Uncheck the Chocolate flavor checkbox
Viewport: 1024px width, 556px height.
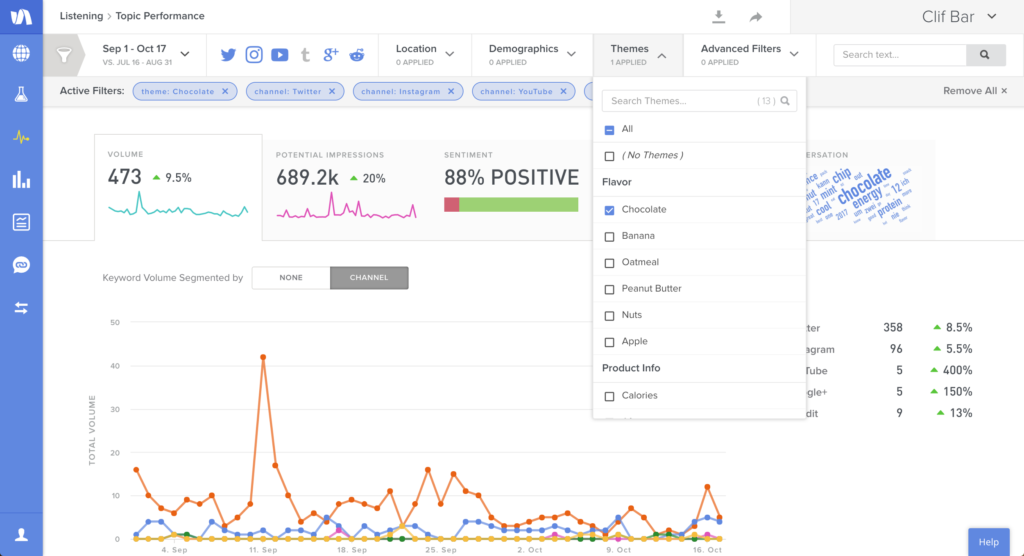[x=609, y=210]
